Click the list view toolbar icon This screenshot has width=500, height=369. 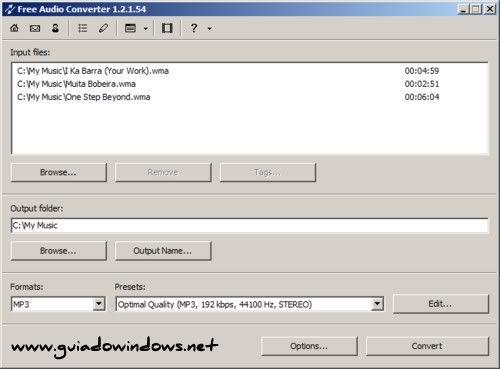[x=82, y=28]
